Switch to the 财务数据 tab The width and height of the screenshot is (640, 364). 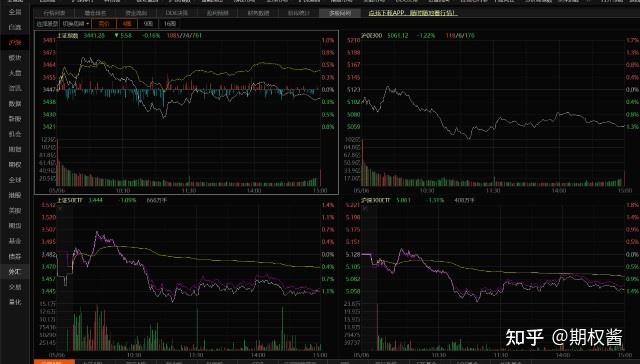pos(258,13)
